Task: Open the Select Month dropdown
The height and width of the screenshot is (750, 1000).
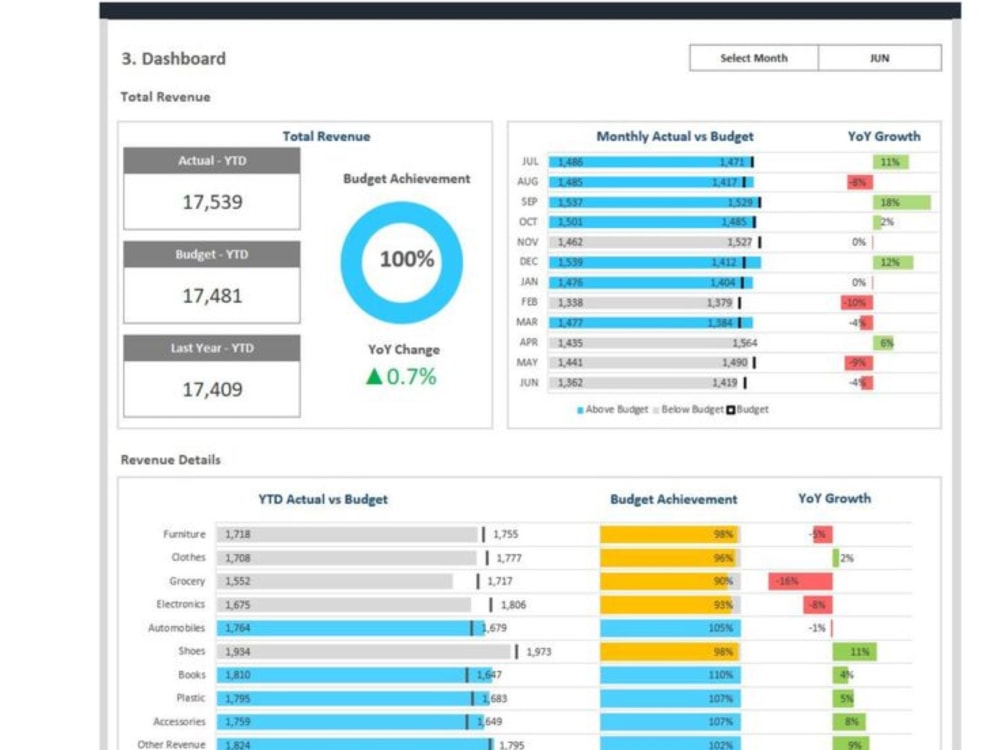Action: point(754,58)
